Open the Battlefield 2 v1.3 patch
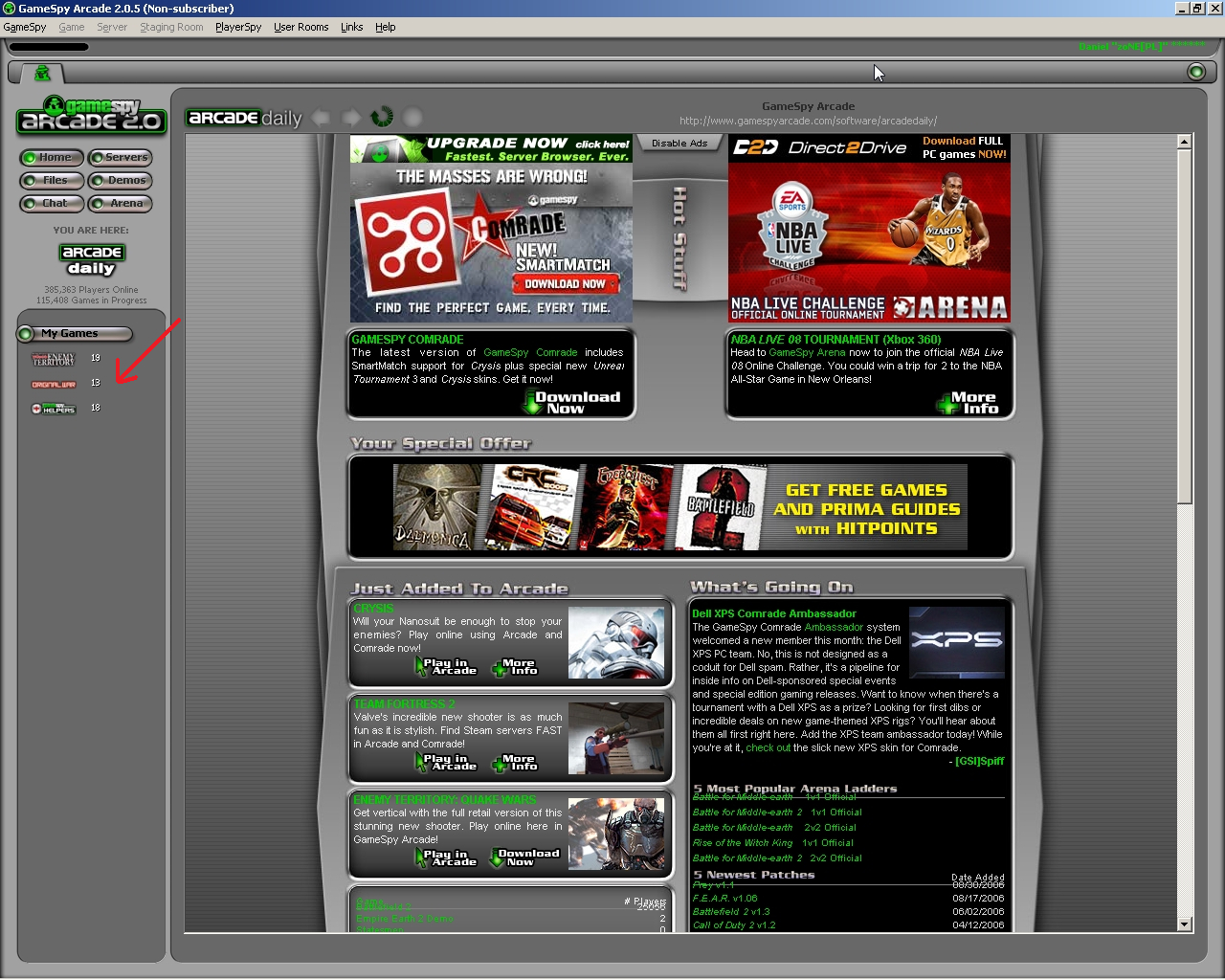The image size is (1225, 980). [731, 912]
